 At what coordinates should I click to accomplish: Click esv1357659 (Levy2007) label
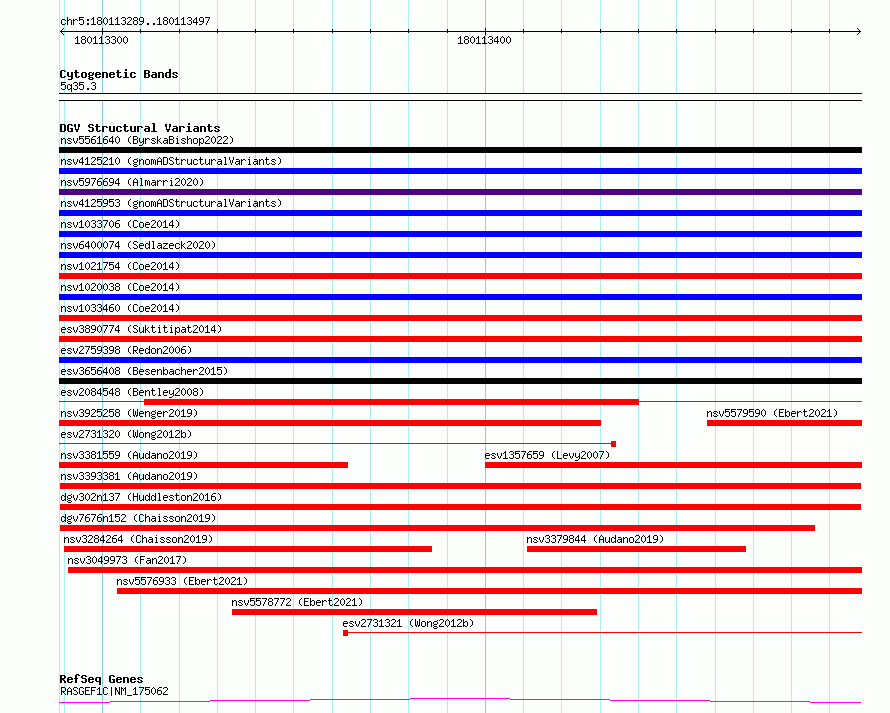547,455
